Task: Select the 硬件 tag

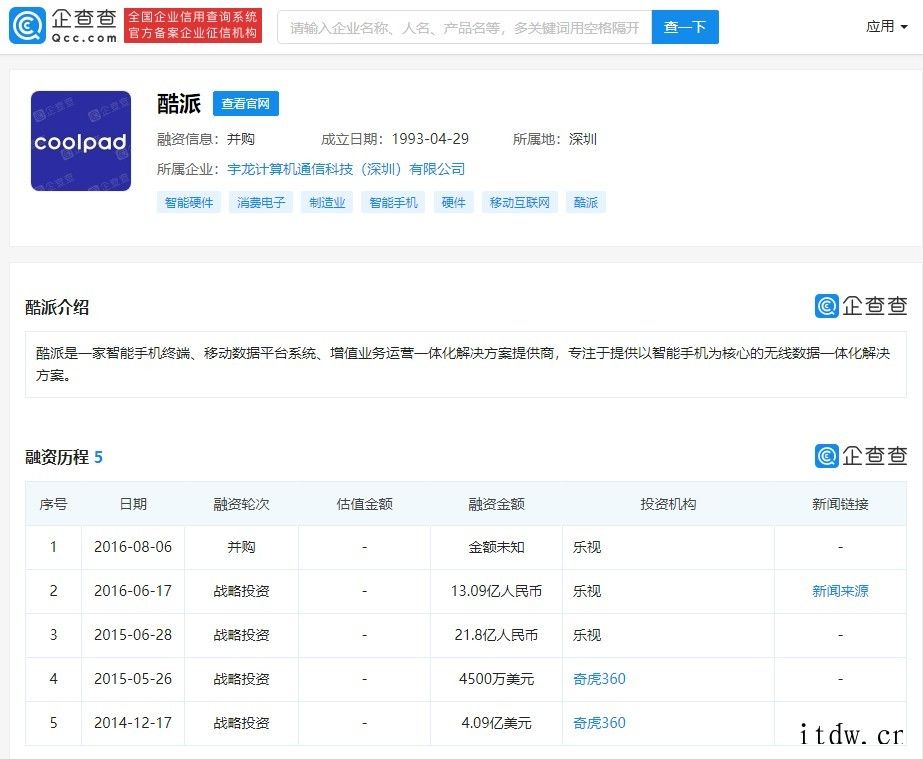Action: coord(453,203)
